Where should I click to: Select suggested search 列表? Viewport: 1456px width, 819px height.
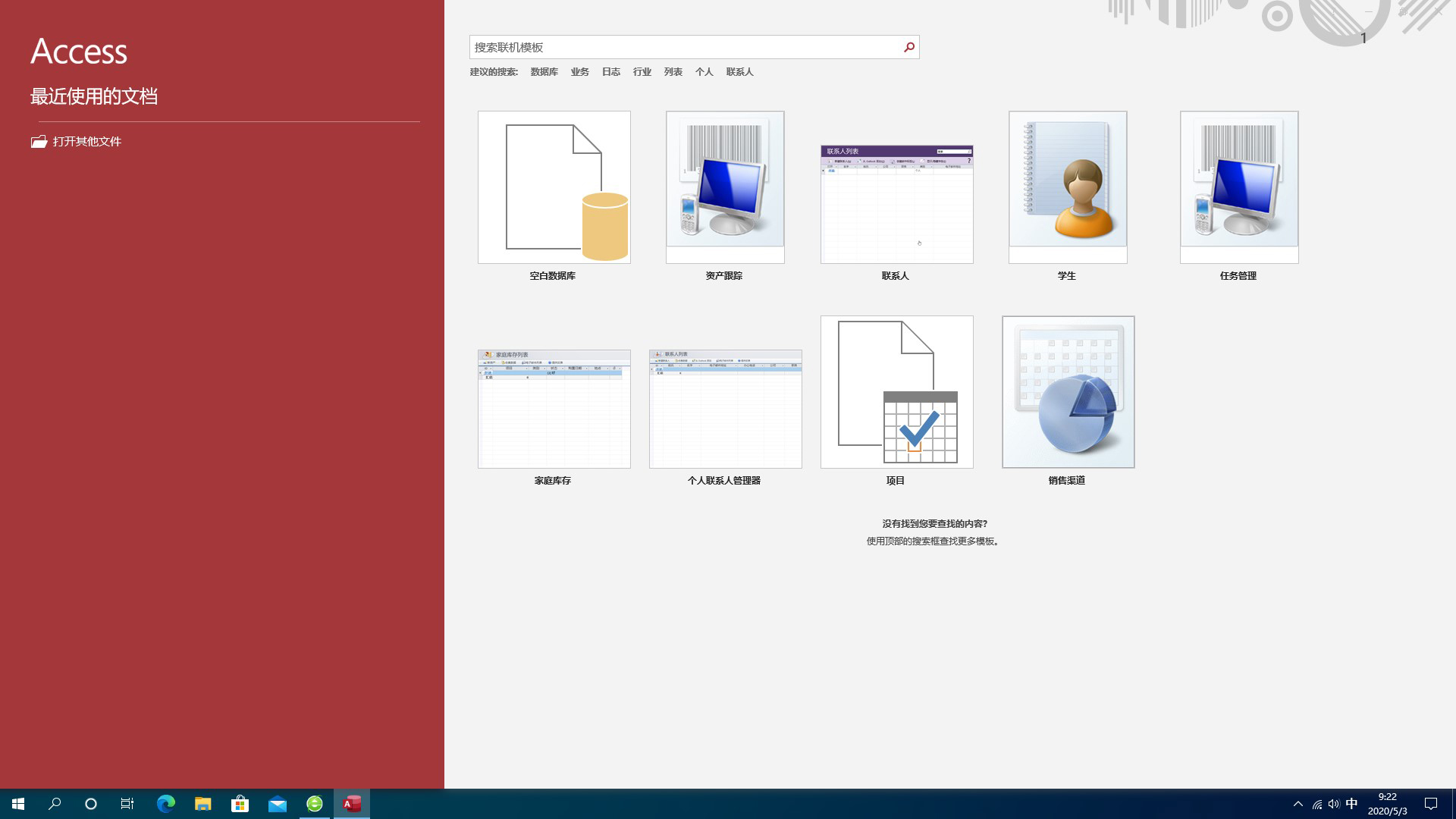(x=673, y=72)
